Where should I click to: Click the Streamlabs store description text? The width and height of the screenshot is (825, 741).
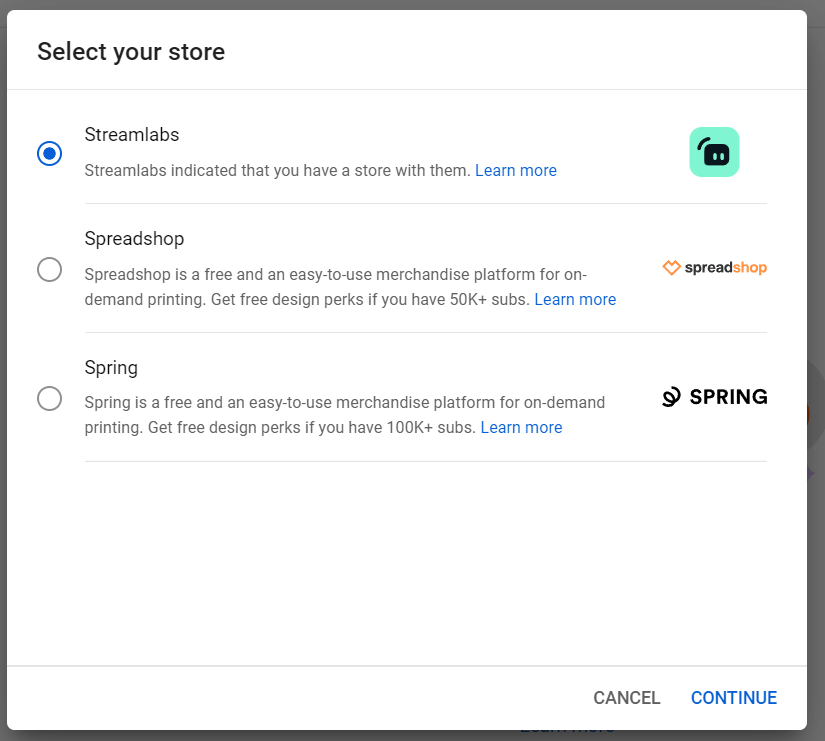277,171
